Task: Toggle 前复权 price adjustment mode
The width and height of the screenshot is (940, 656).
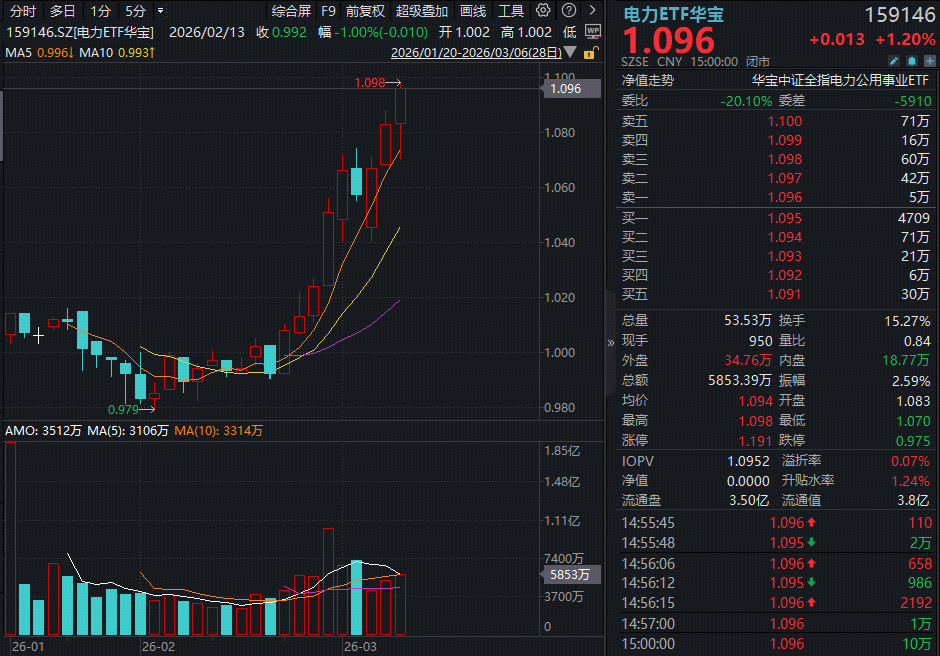Action: (x=365, y=11)
